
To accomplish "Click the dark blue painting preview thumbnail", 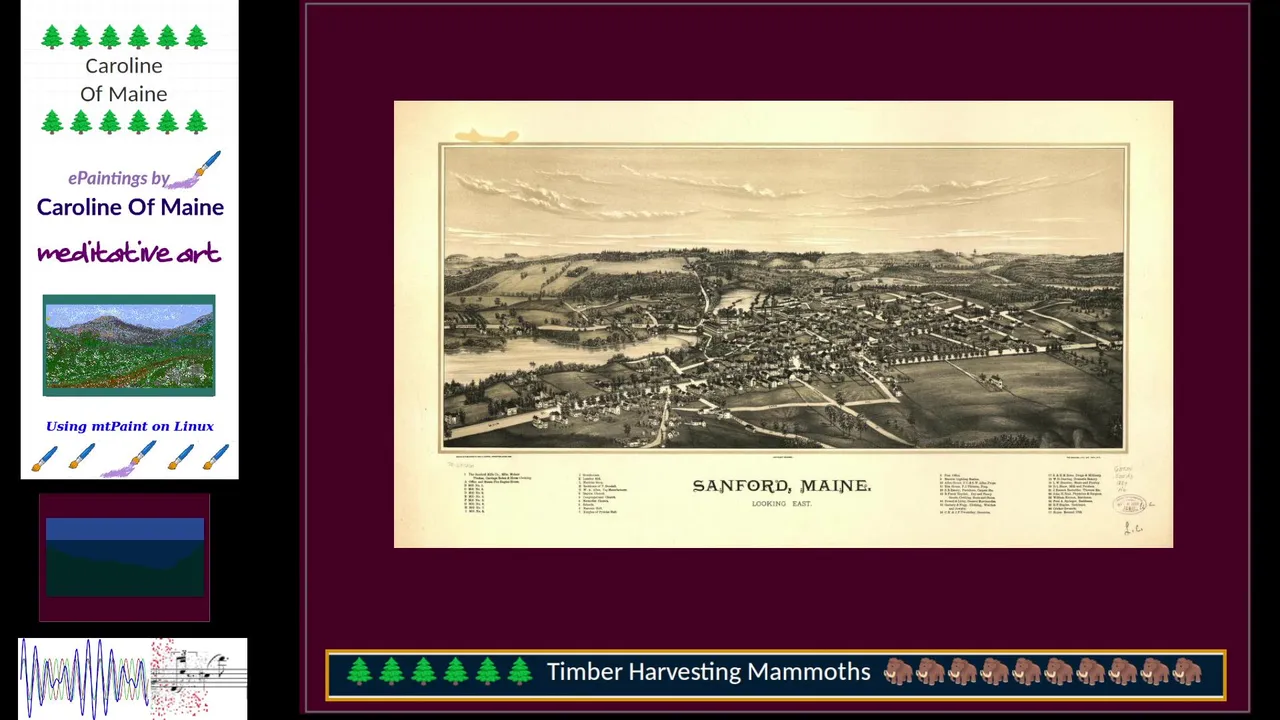I will pyautogui.click(x=125, y=557).
